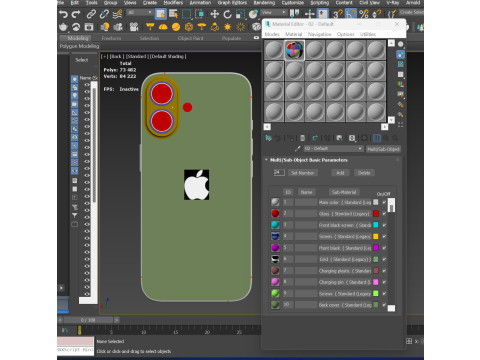Click the Make Material Copy icon
The image size is (480, 360).
(x=315, y=138)
